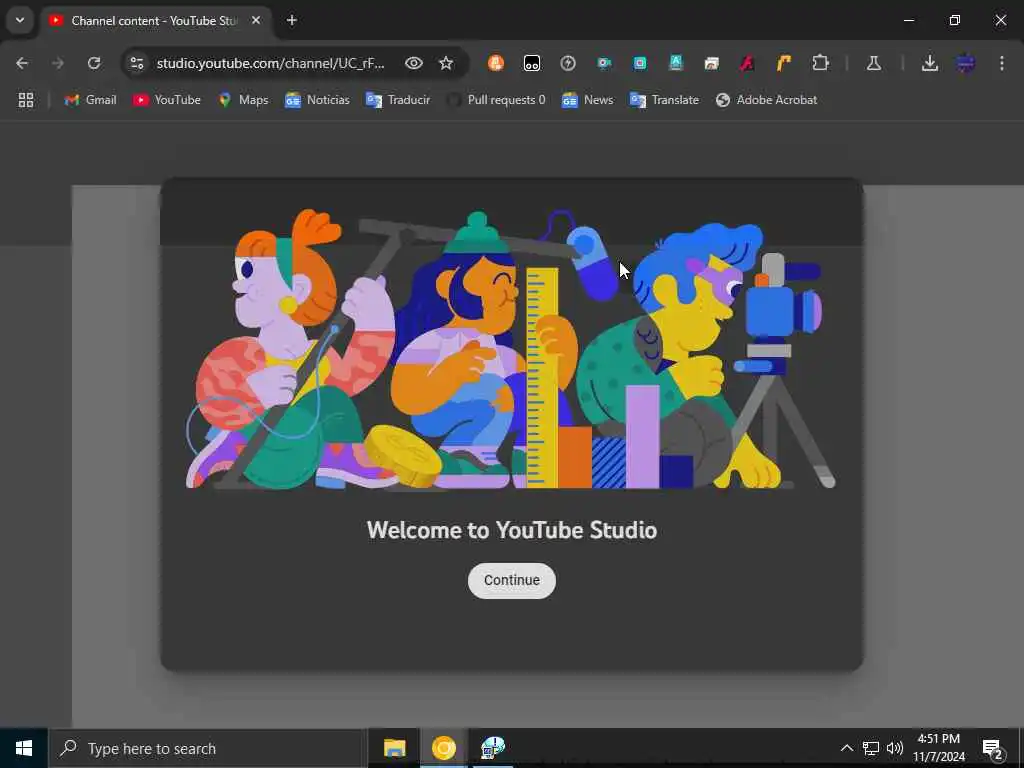Click the Continue button in welcome dialog
Screen dimensions: 1024x768
click(x=511, y=580)
